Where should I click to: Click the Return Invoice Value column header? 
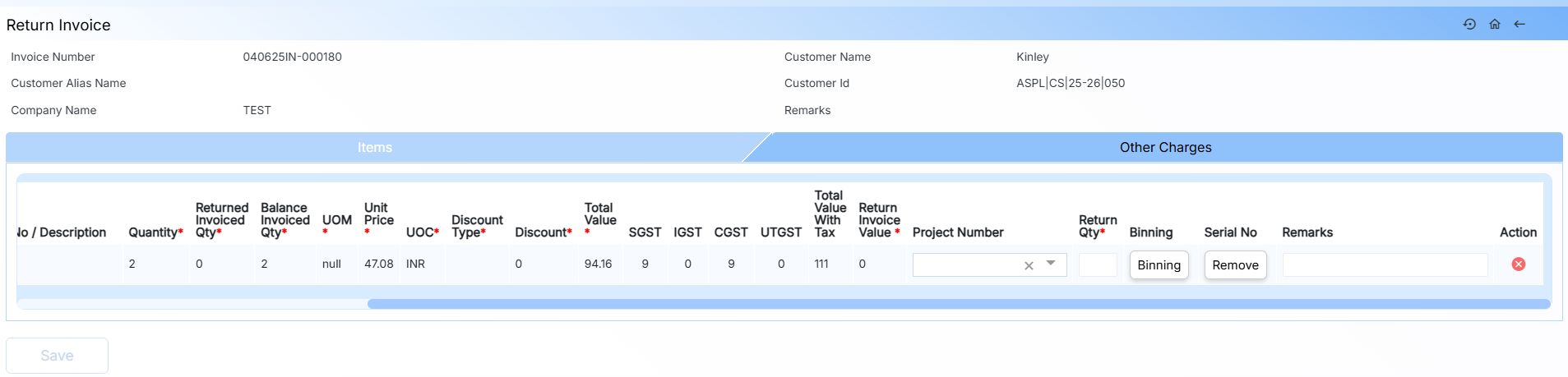point(879,220)
